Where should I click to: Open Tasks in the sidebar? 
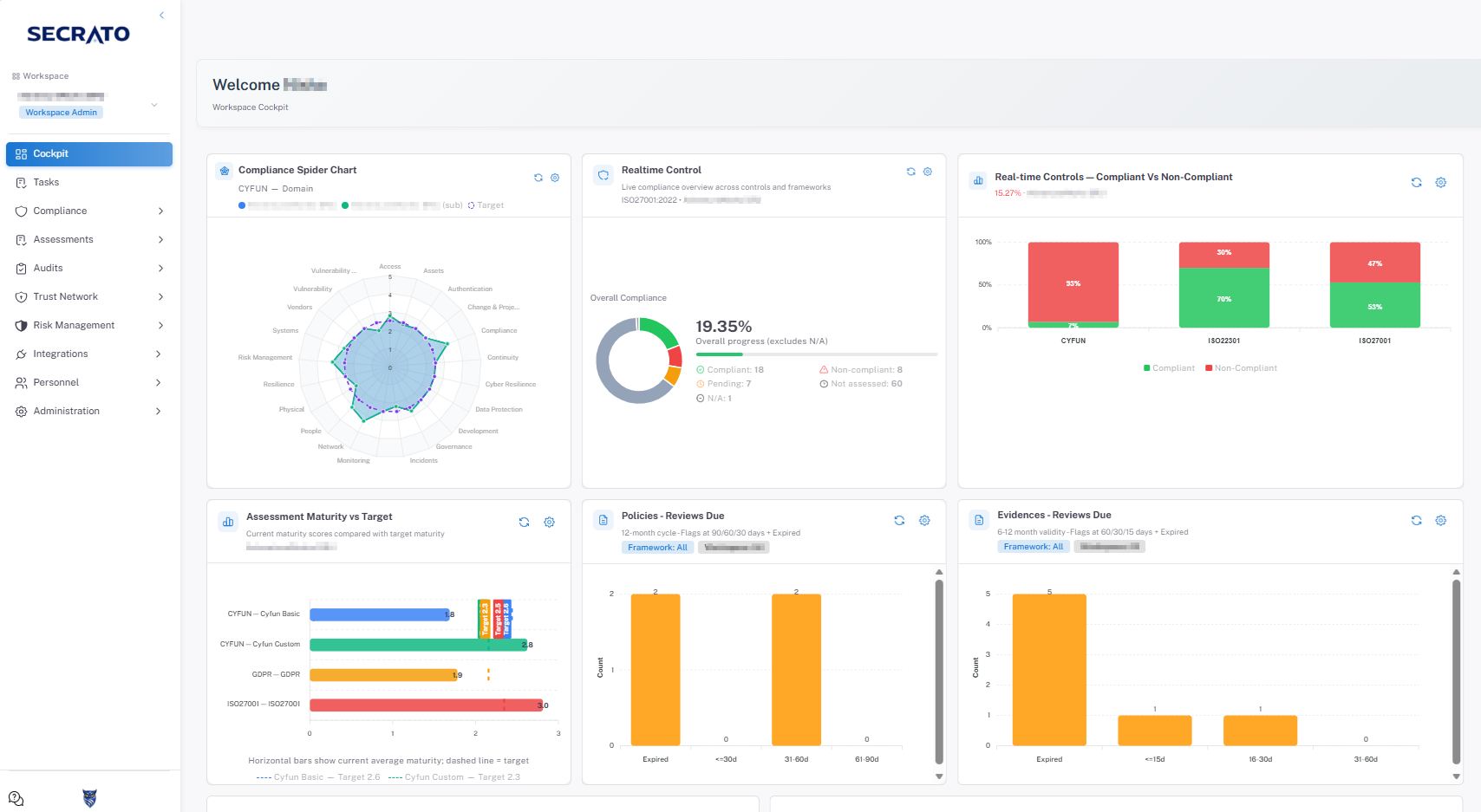pos(89,182)
